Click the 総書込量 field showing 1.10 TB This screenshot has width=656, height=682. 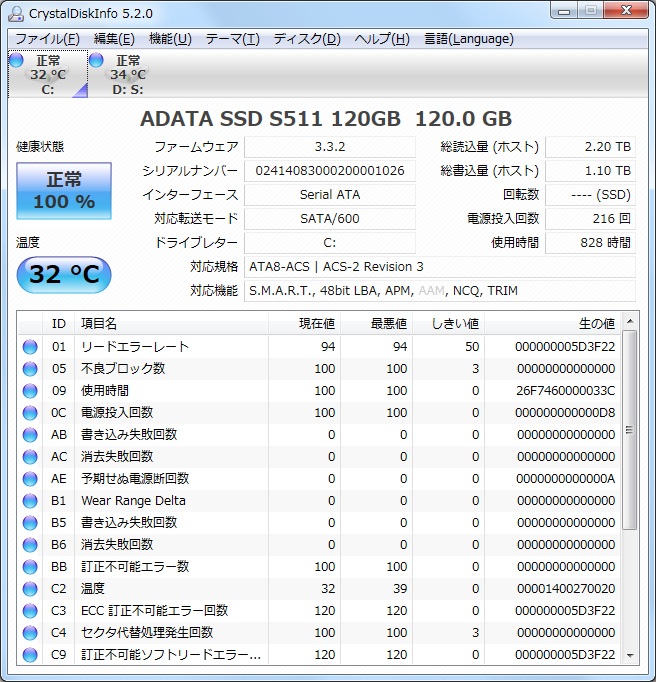(590, 171)
